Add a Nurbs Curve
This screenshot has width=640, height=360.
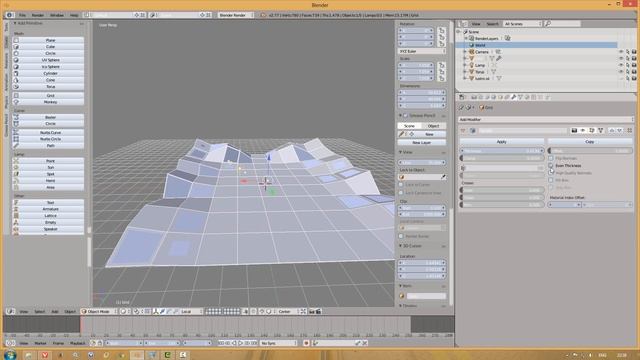pos(48,132)
